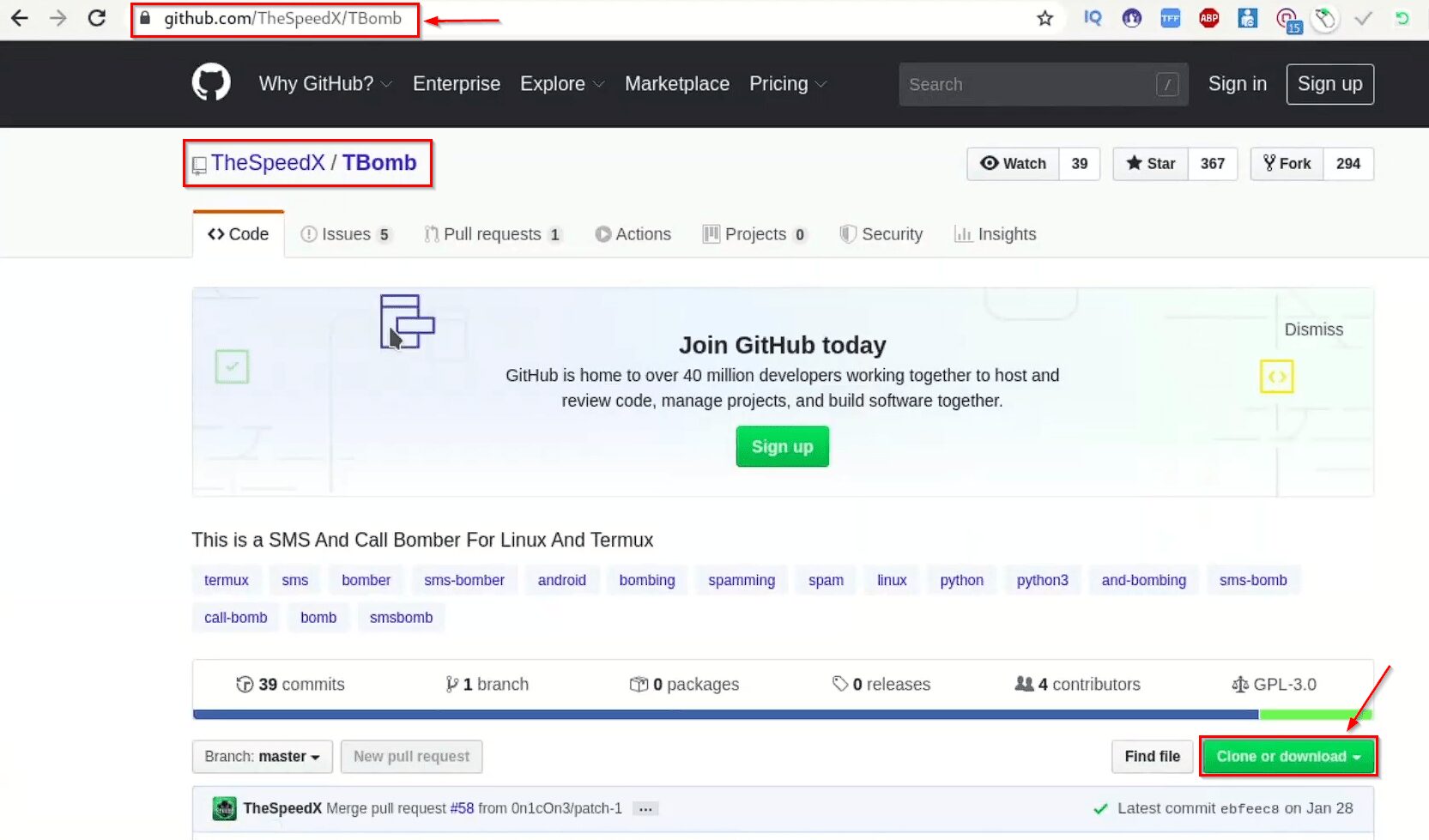Reload the page with refresh icon
The image size is (1429, 840).
pyautogui.click(x=97, y=18)
